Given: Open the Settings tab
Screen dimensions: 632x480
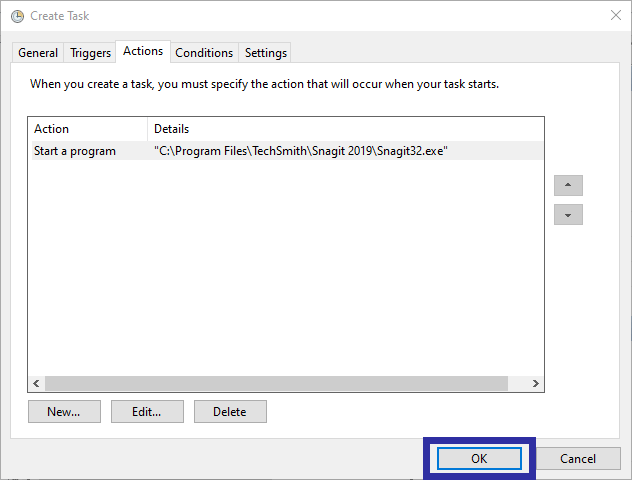Looking at the screenshot, I should click(266, 52).
